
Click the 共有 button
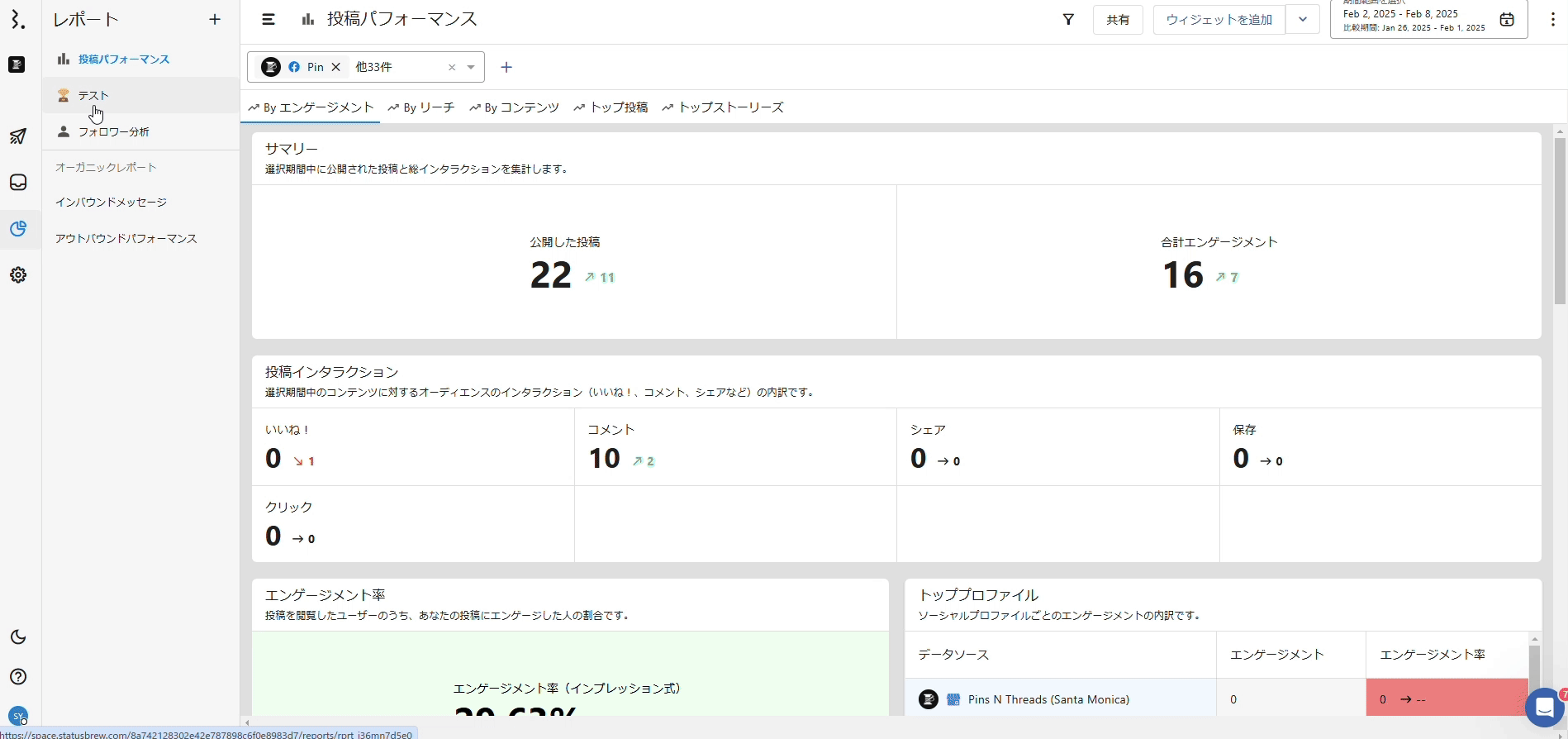(x=1118, y=20)
